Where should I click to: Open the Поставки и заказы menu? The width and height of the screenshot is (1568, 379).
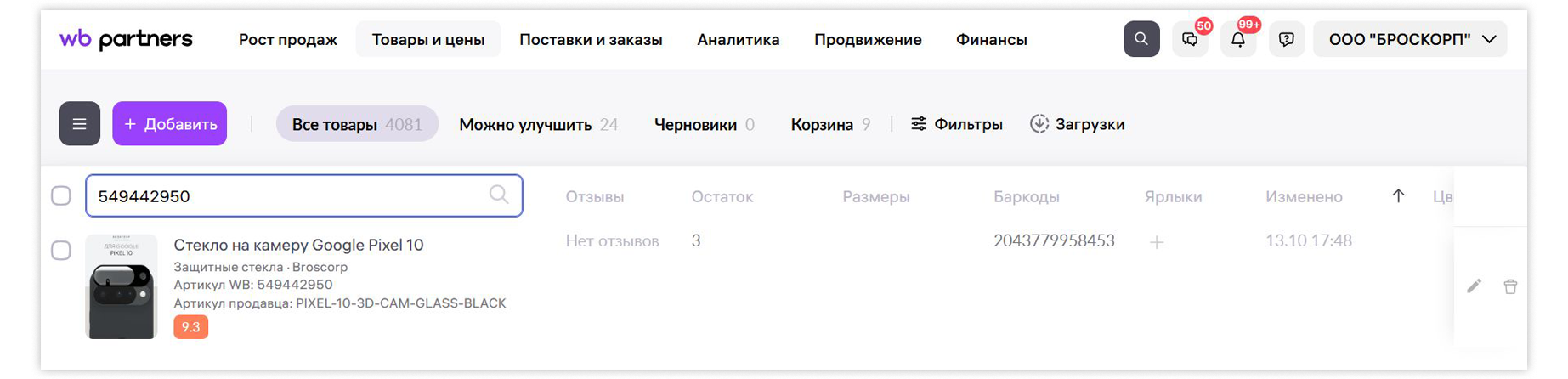[591, 40]
